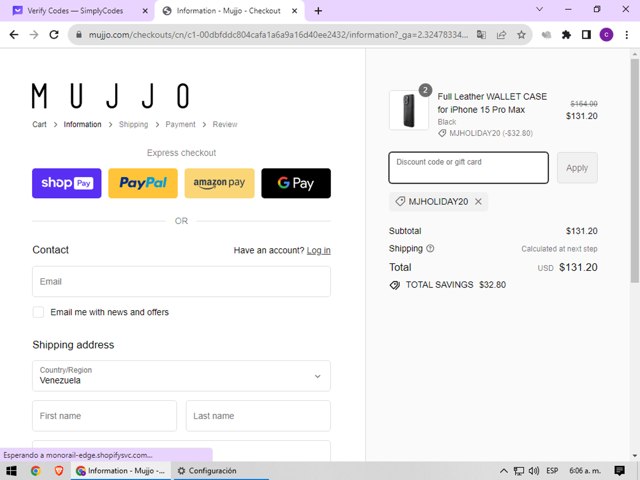
Task: Click the taskbar clock showing 6:06 a. m.
Action: (x=585, y=471)
